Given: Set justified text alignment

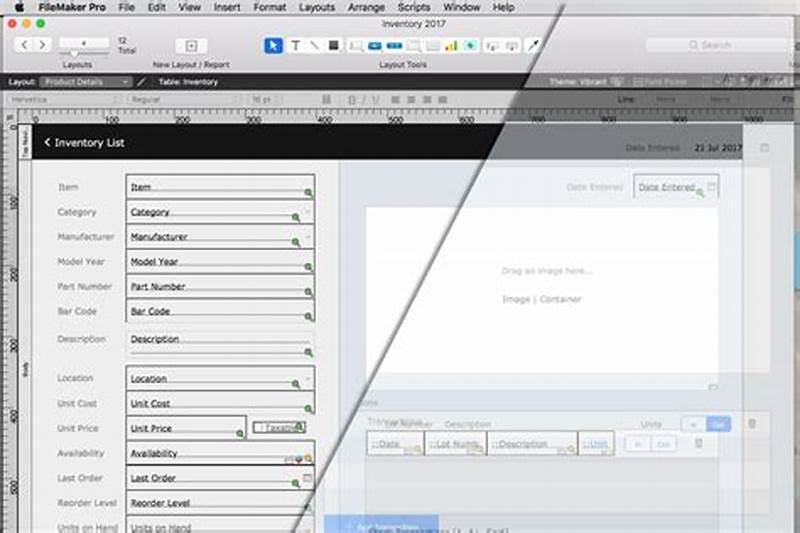Looking at the screenshot, I should (443, 100).
